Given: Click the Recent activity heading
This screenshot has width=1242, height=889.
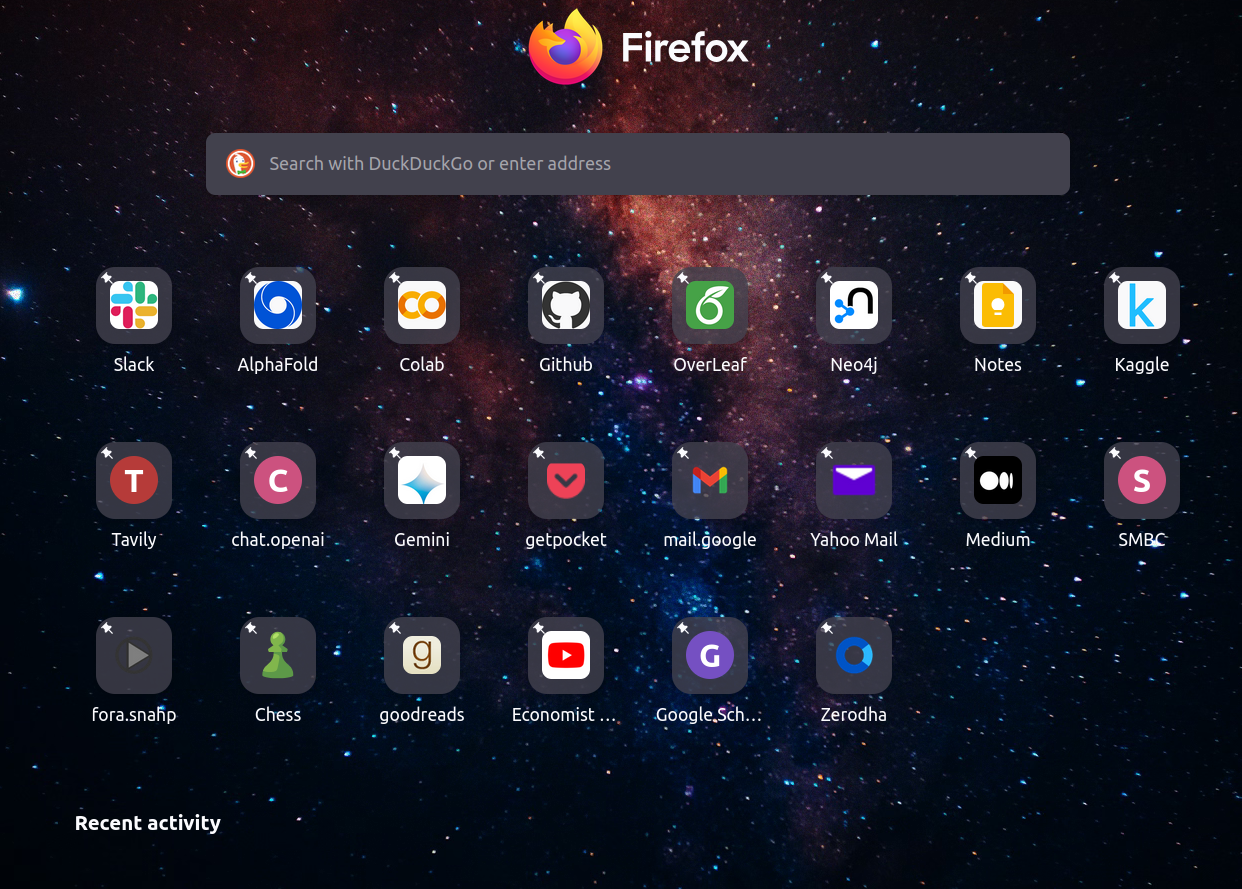Looking at the screenshot, I should pyautogui.click(x=148, y=823).
